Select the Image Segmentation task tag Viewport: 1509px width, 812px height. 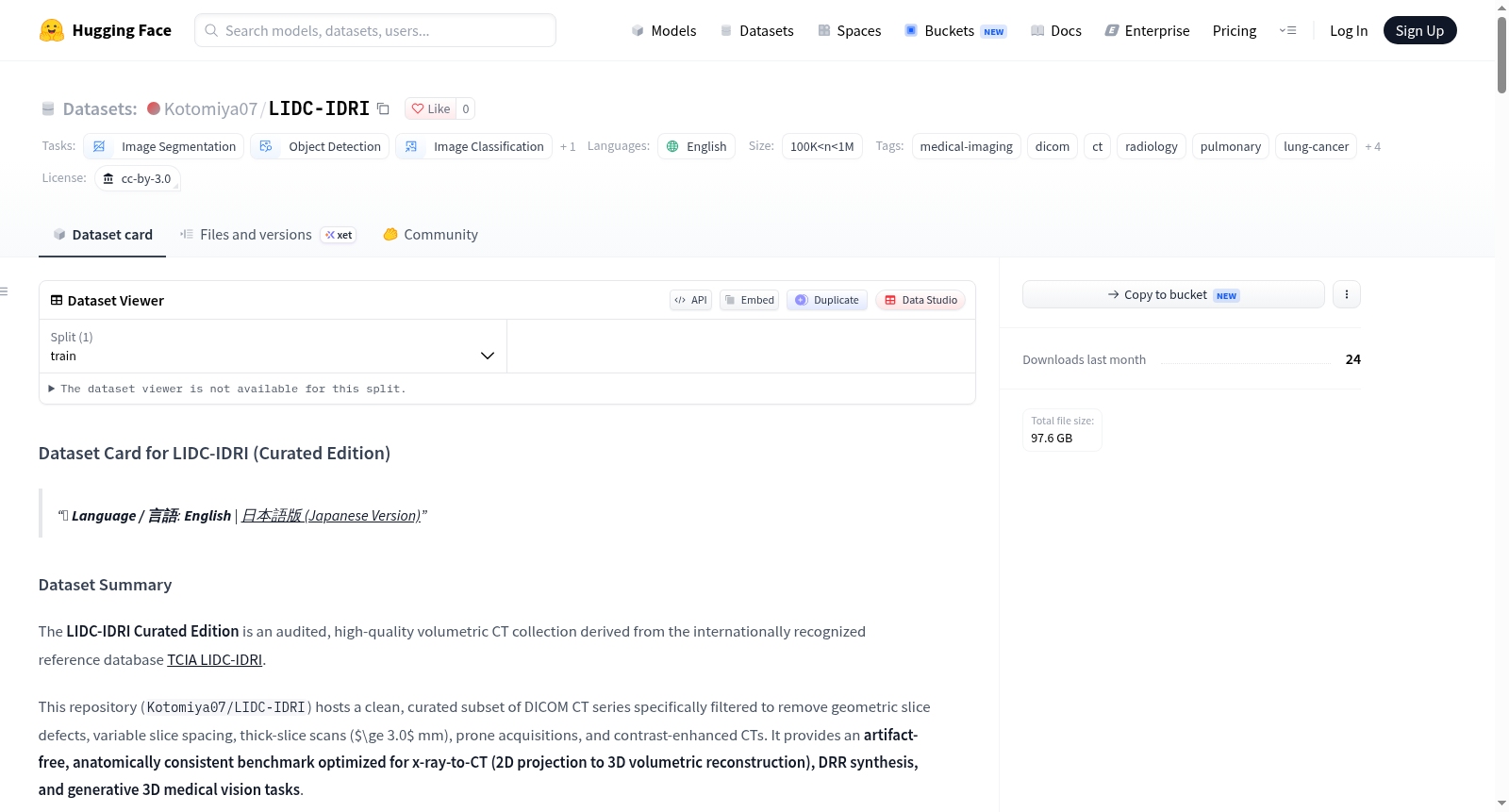click(x=164, y=146)
